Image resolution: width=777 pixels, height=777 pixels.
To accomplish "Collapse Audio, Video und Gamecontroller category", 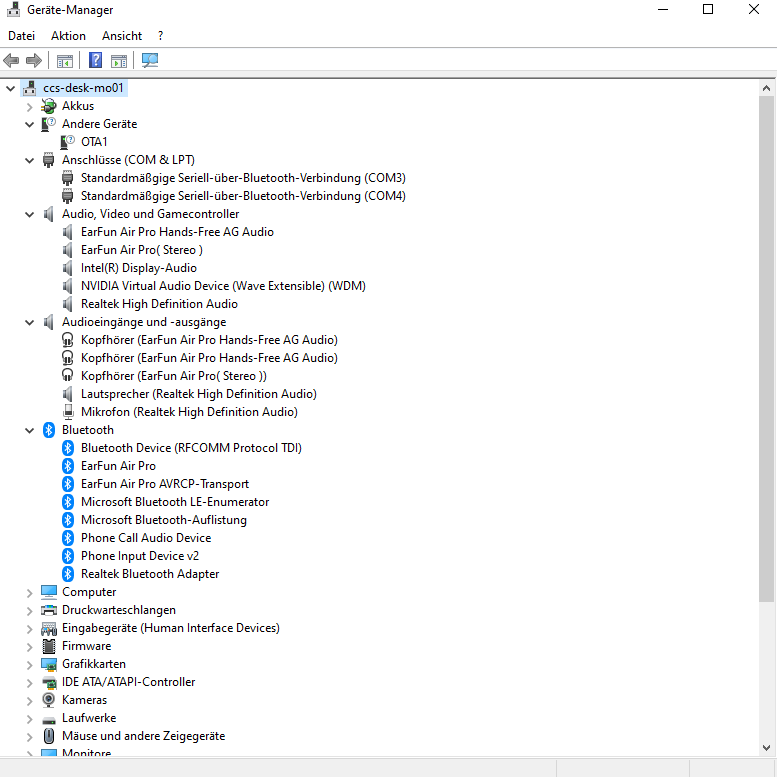I will (x=29, y=215).
